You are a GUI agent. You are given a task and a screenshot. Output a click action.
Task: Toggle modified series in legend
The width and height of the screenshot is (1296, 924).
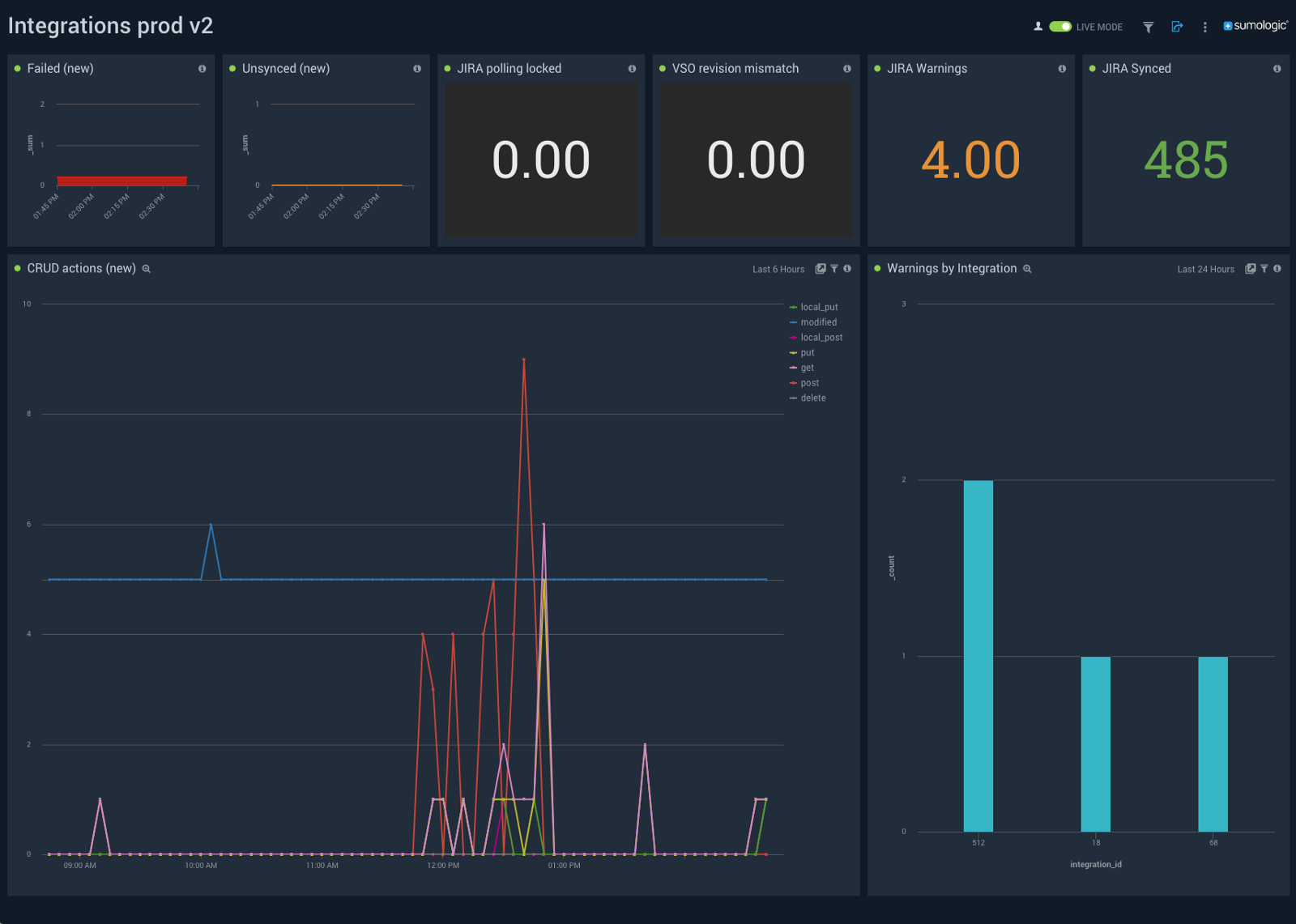point(813,322)
